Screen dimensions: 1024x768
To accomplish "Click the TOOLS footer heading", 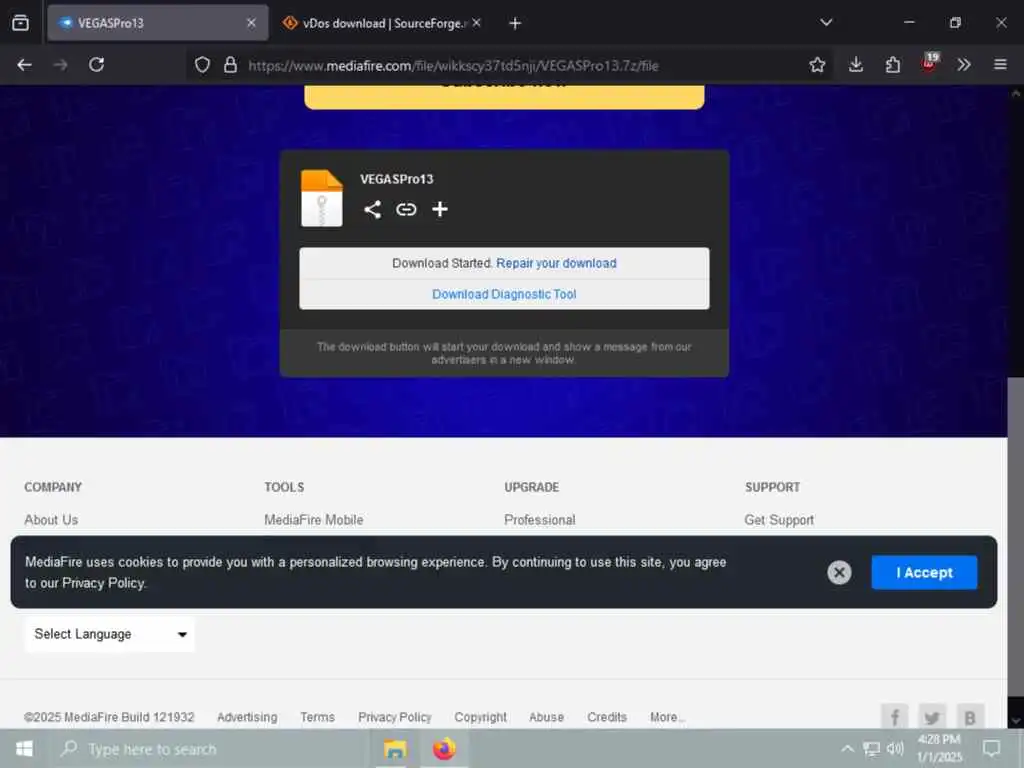I will (284, 487).
